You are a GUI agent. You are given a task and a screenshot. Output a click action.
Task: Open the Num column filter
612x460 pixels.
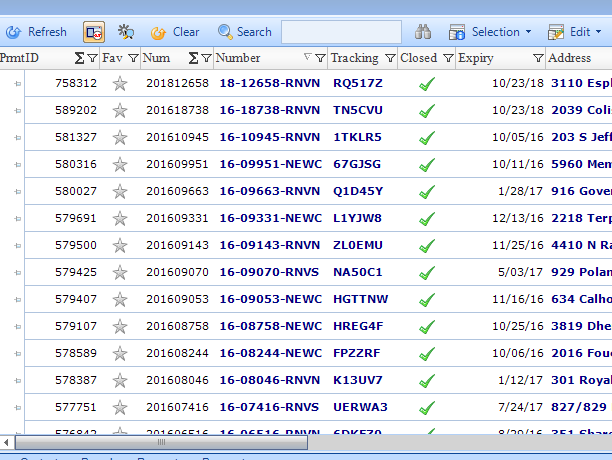pyautogui.click(x=206, y=58)
